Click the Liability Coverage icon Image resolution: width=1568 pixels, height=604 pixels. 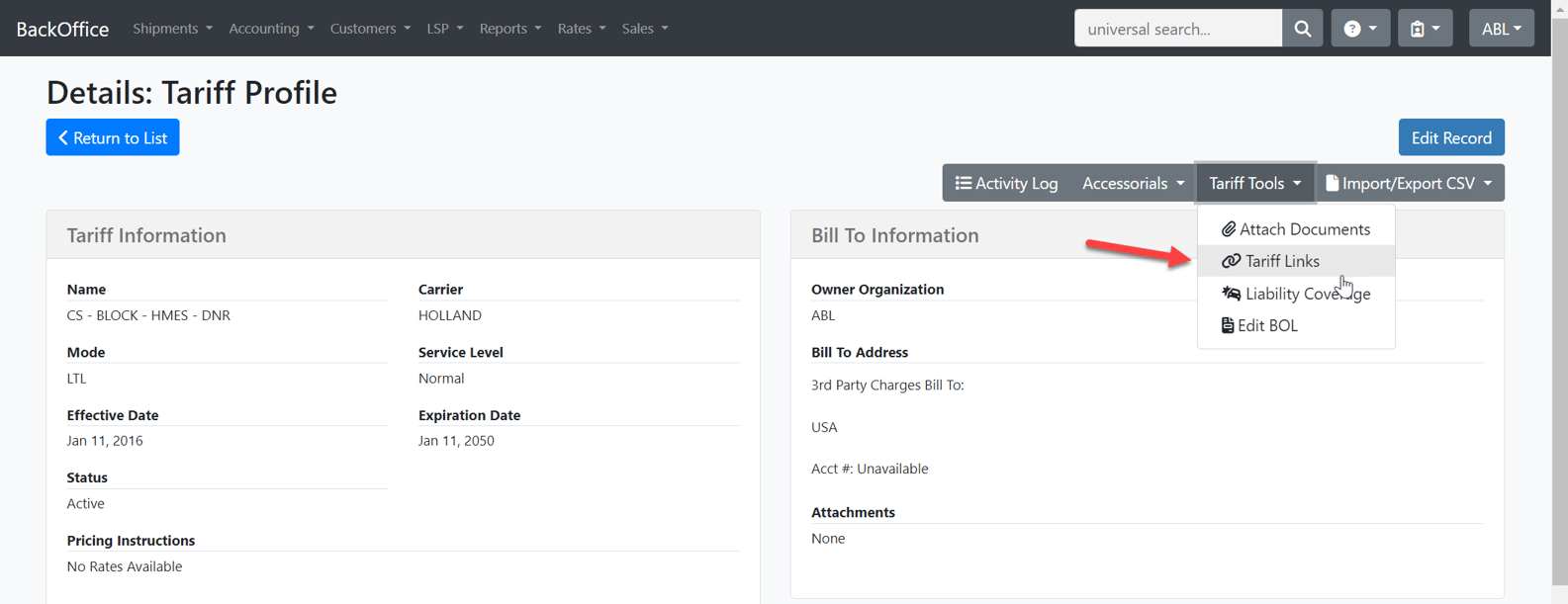click(x=1231, y=294)
